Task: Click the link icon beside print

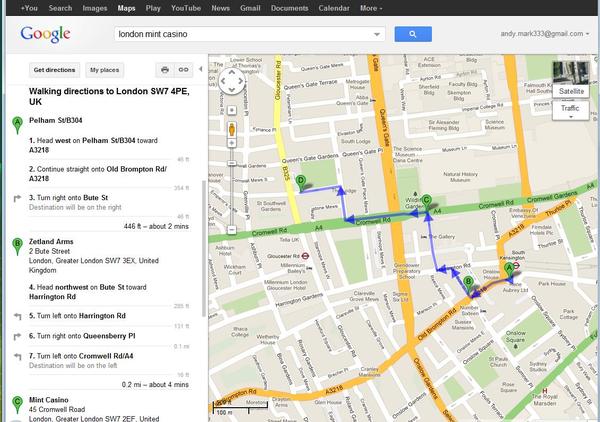Action: [183, 70]
